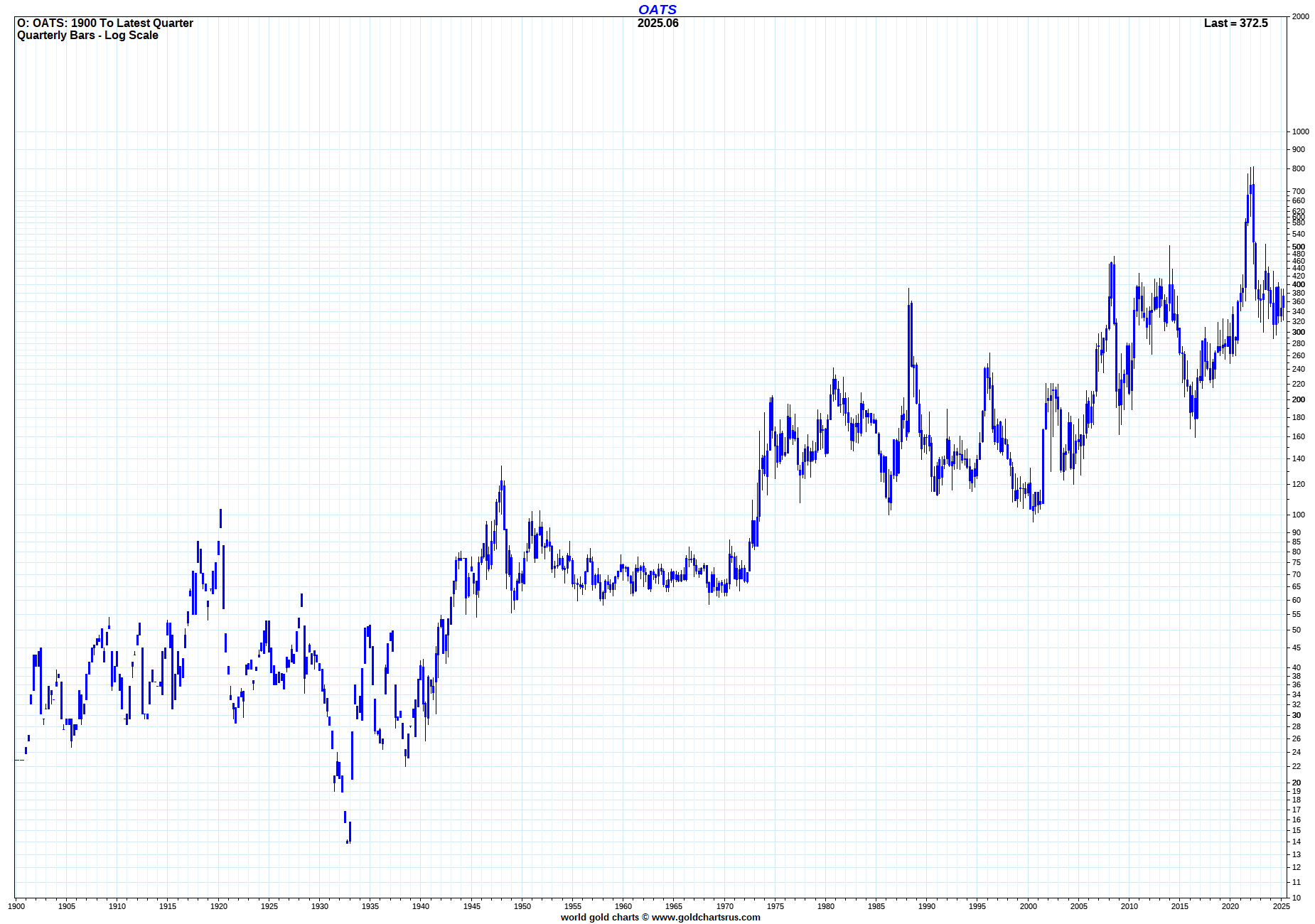This screenshot has width=1315, height=924.
Task: Click the 1970 x-axis label
Action: click(x=725, y=906)
